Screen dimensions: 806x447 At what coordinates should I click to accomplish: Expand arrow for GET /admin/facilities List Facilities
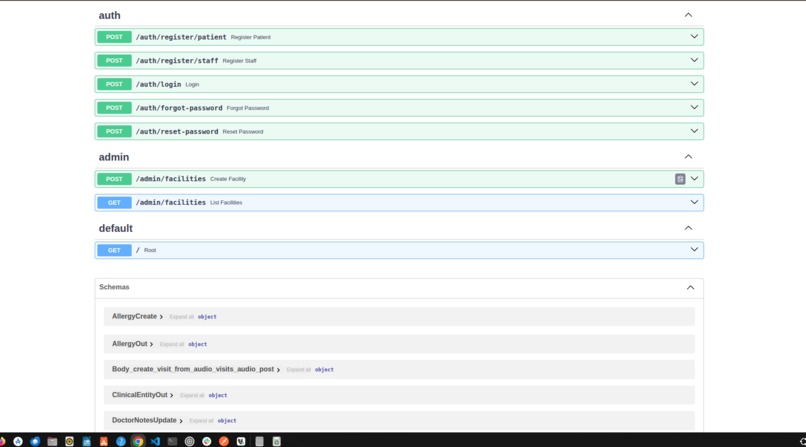point(694,202)
